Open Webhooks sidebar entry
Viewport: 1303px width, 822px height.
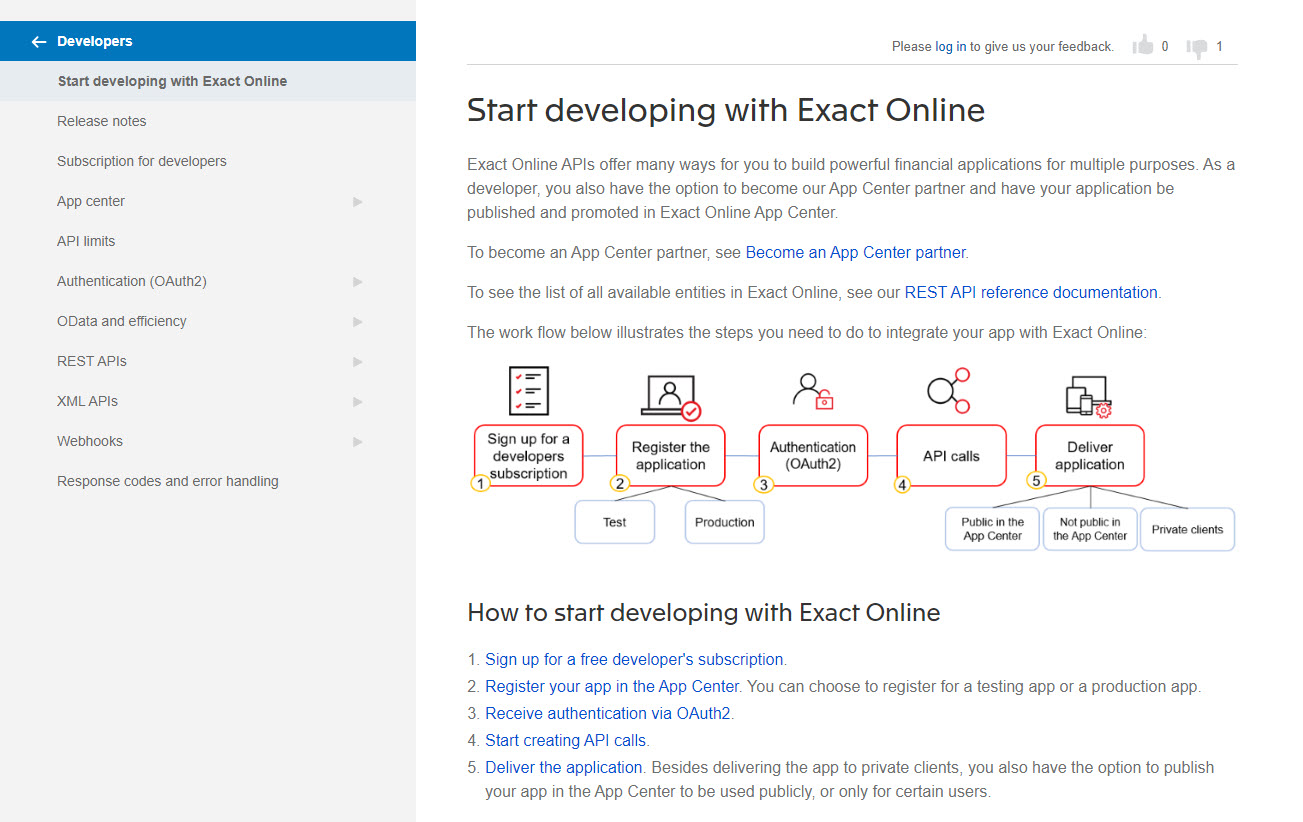[x=90, y=441]
